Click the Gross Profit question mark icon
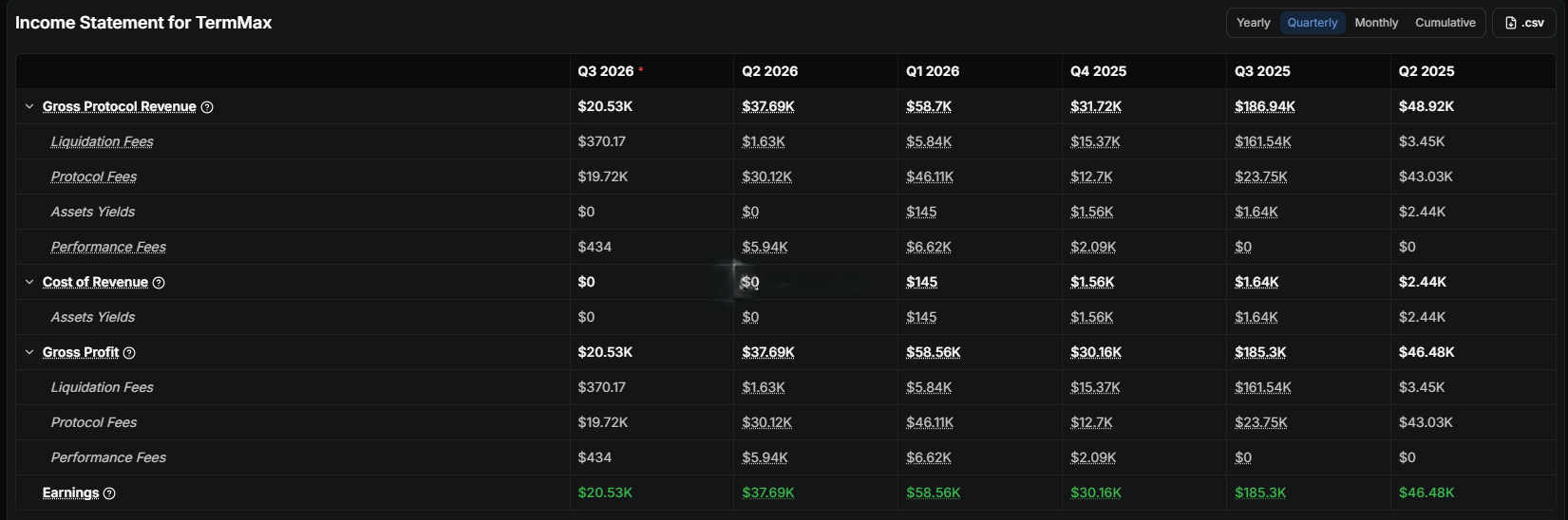Viewport: 1568px width, 520px height. coord(129,353)
